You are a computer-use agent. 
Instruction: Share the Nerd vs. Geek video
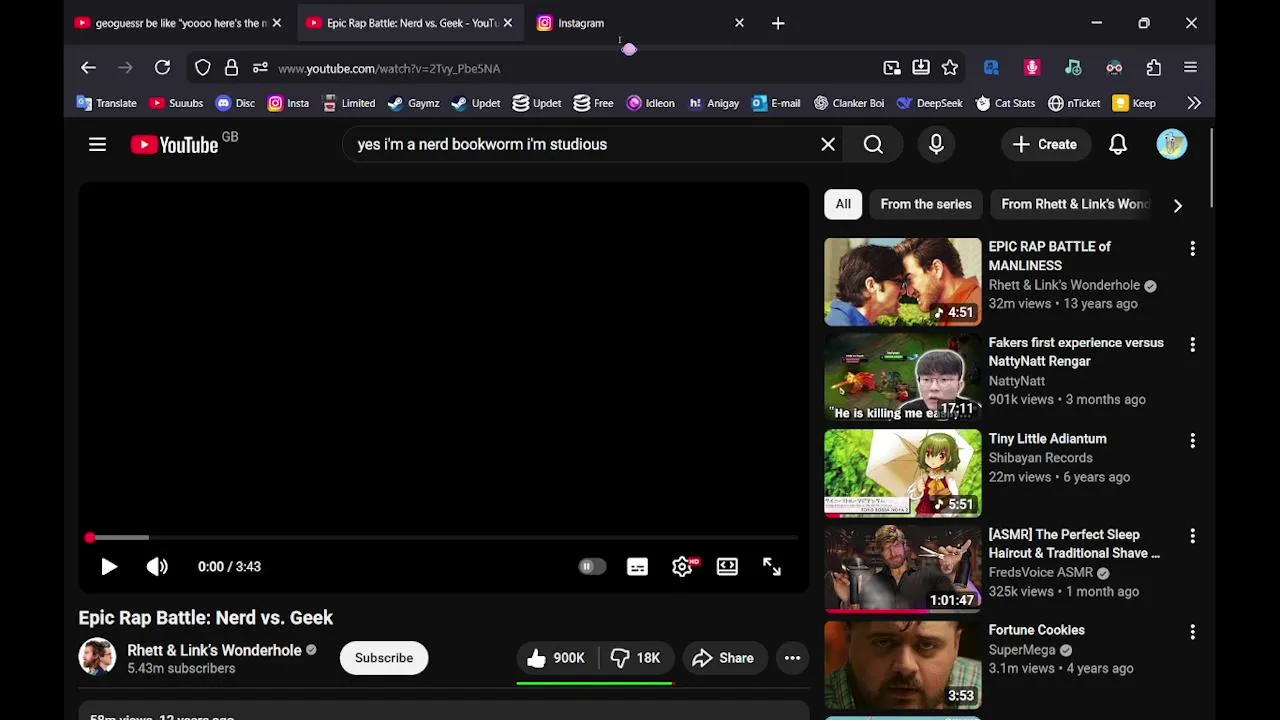click(x=723, y=658)
